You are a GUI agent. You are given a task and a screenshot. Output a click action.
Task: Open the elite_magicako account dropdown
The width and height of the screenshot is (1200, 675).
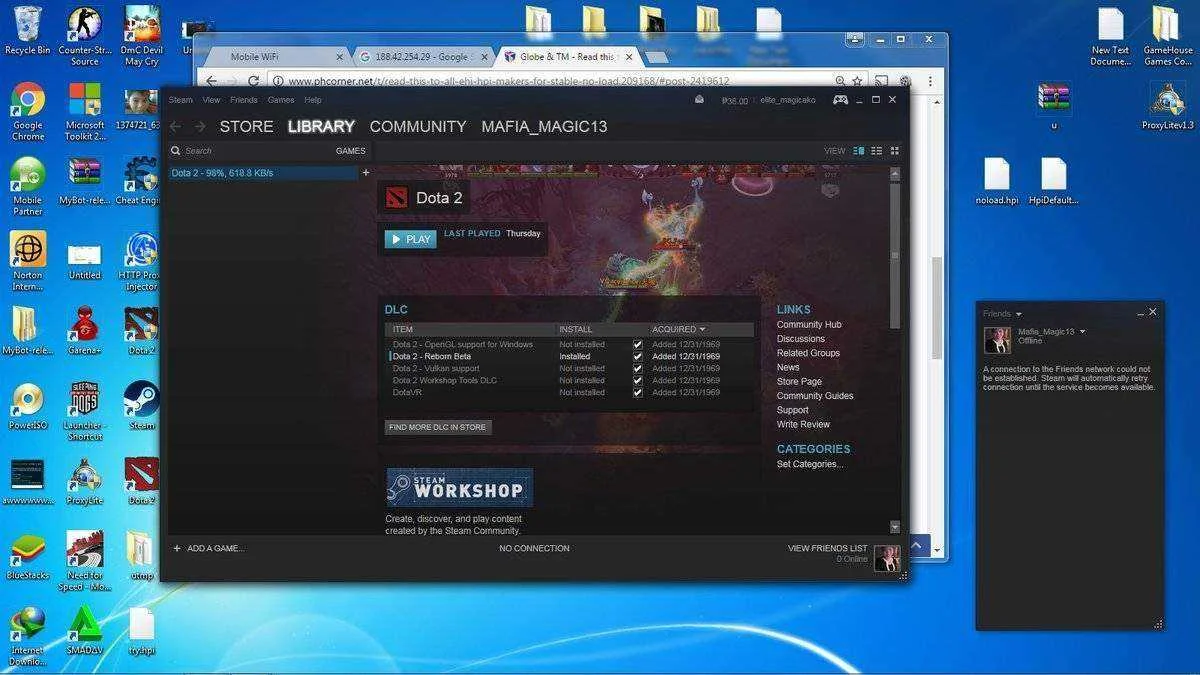pyautogui.click(x=789, y=100)
